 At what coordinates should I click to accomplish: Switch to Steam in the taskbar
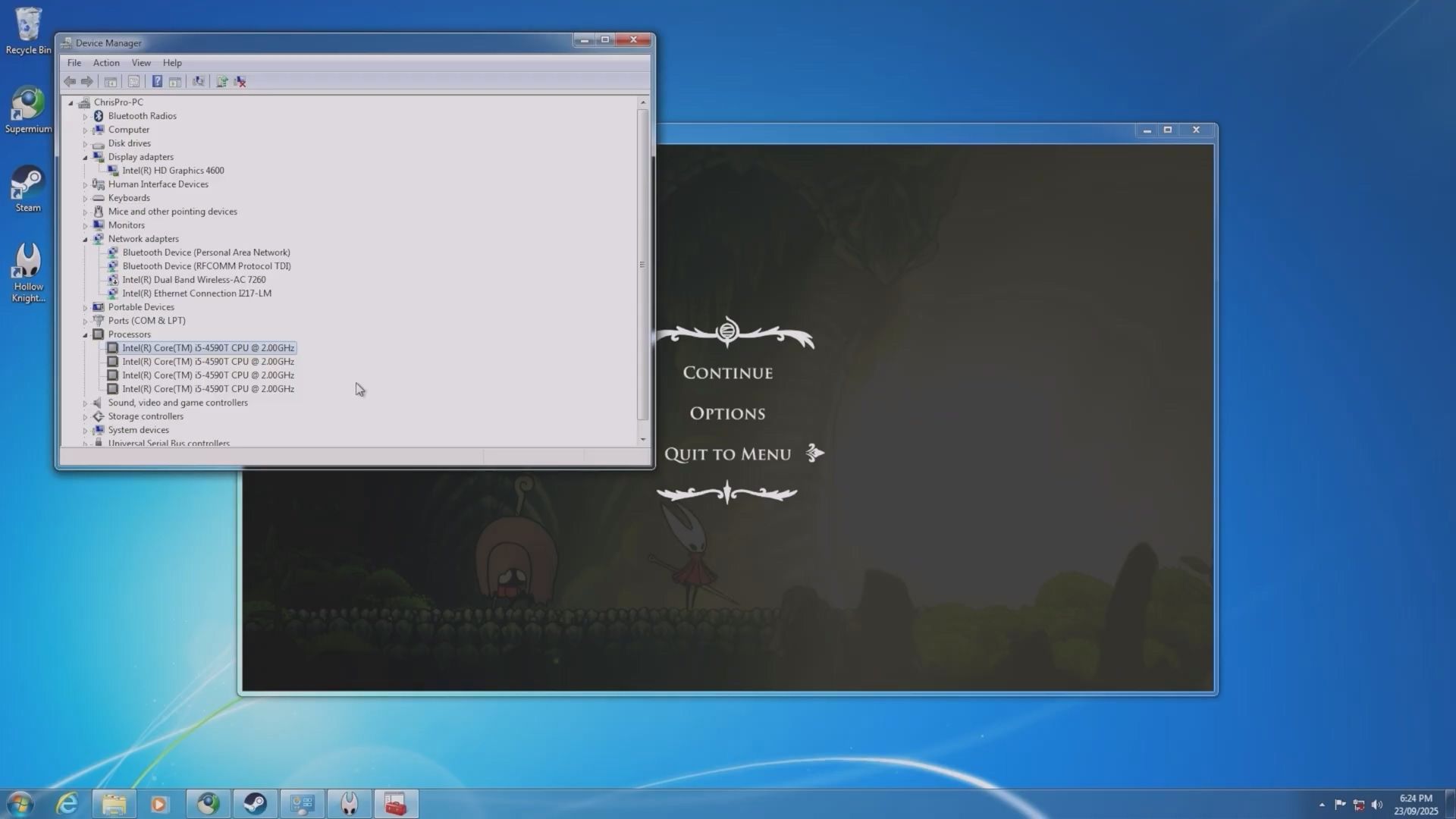256,804
